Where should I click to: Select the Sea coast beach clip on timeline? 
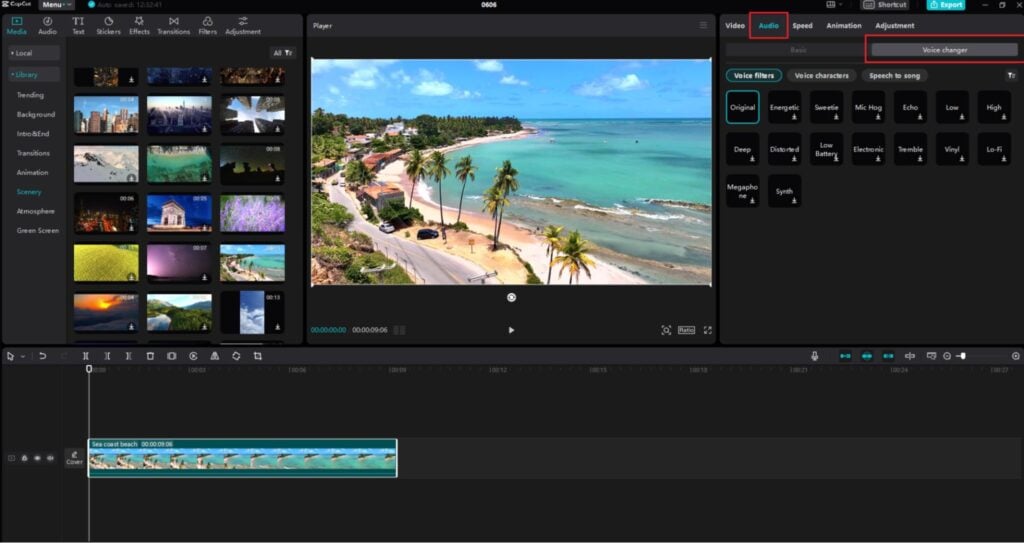coord(242,458)
